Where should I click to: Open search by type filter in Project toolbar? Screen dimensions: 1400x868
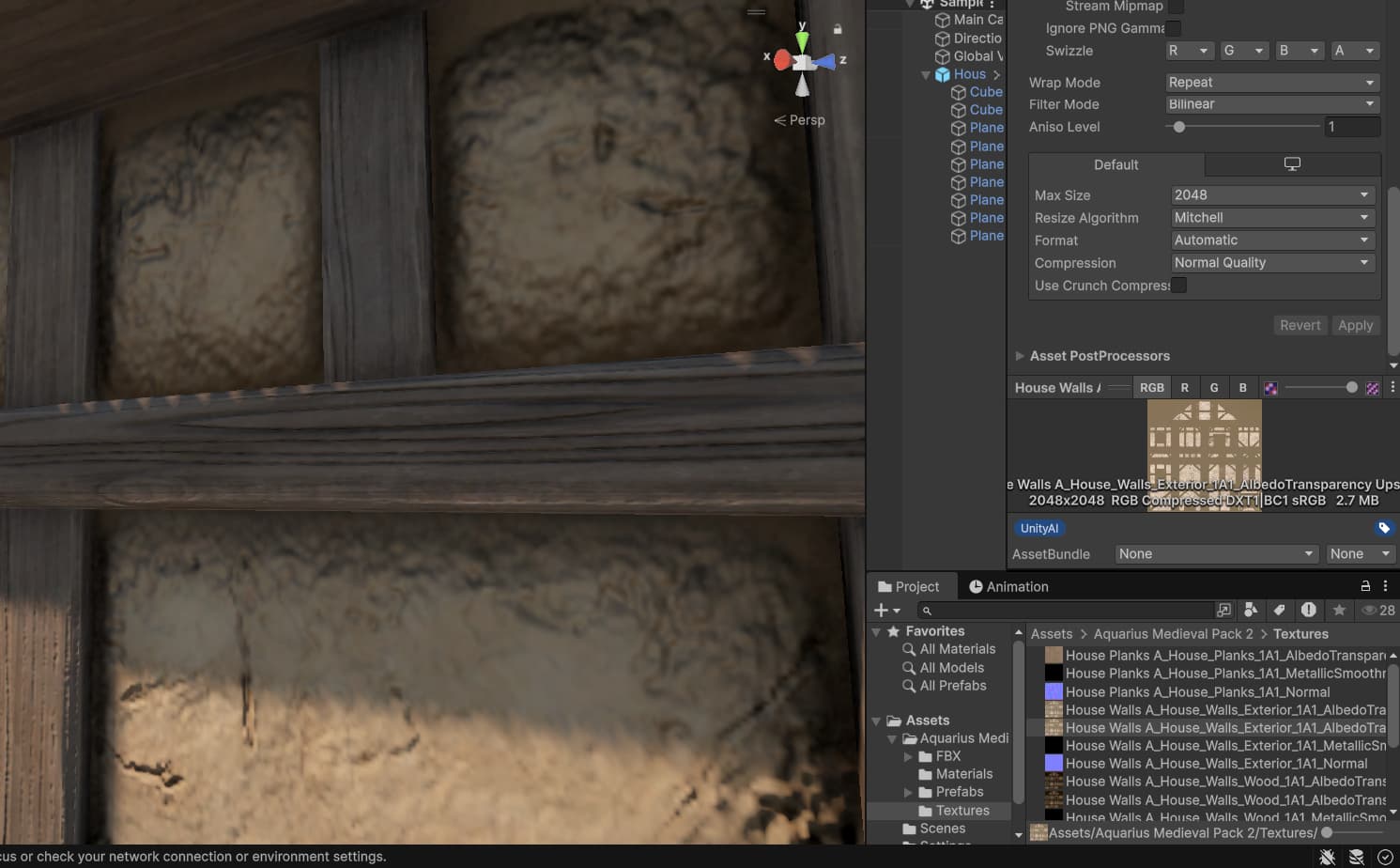pyautogui.click(x=1252, y=610)
